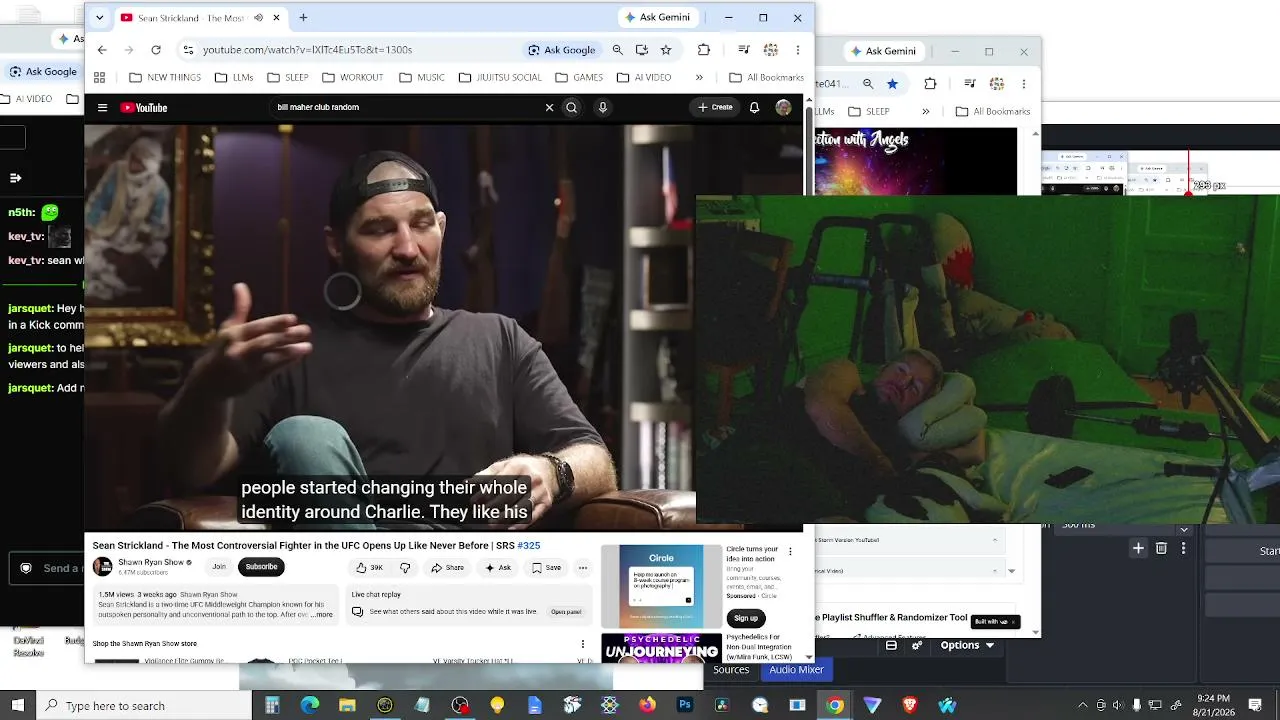Open the All Bookmarks folder in front window
This screenshot has width=1280, height=720.
(x=767, y=78)
